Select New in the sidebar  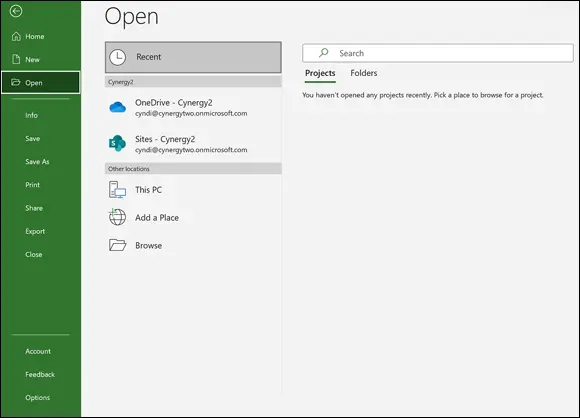pyautogui.click(x=41, y=59)
